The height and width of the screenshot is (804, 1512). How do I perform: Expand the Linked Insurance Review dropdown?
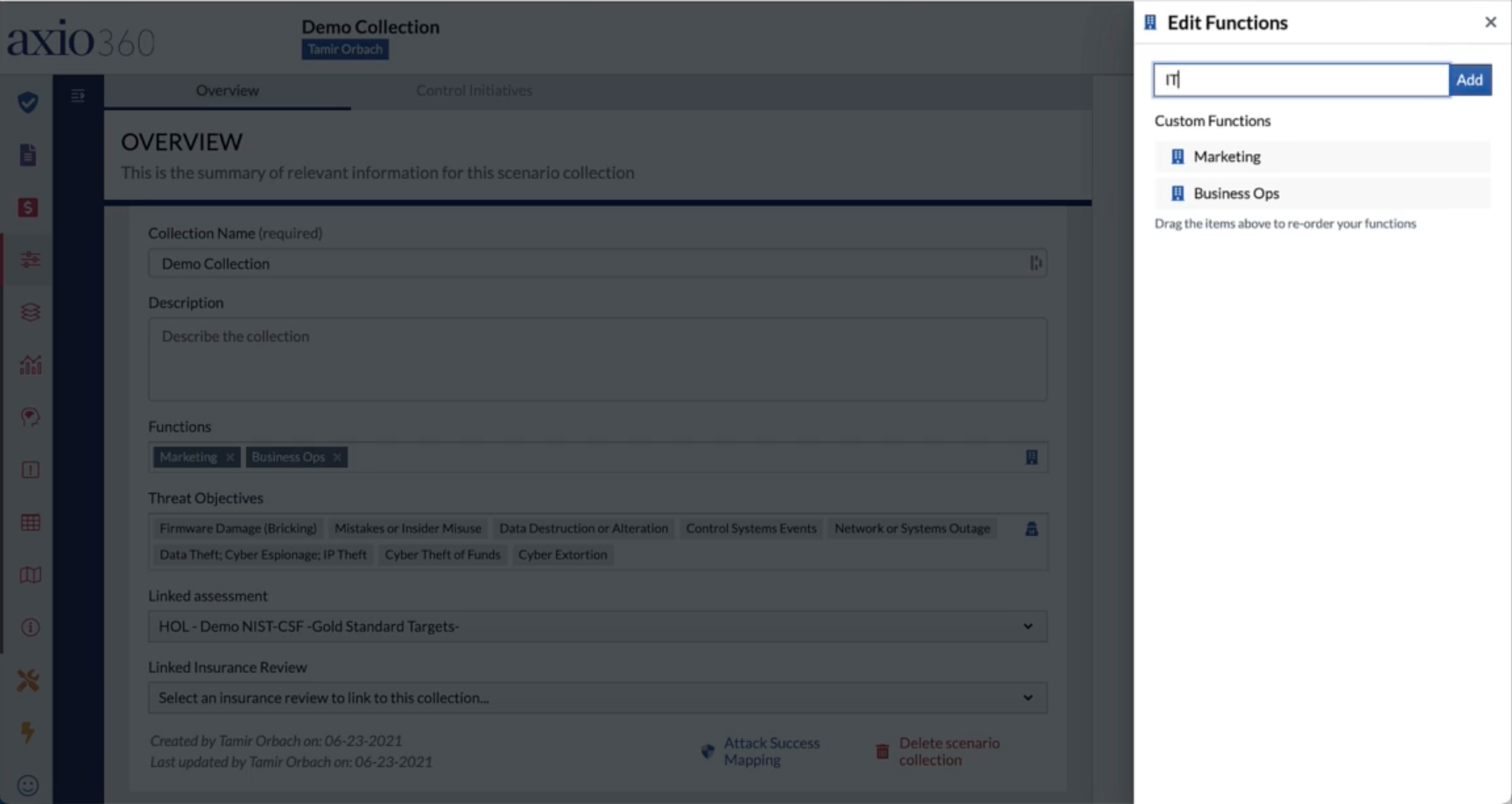(597, 698)
